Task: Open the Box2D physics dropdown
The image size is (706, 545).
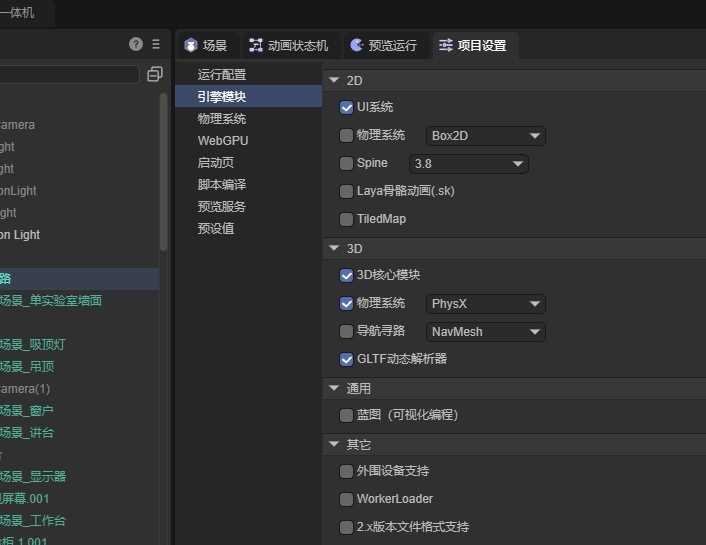Action: (x=485, y=136)
